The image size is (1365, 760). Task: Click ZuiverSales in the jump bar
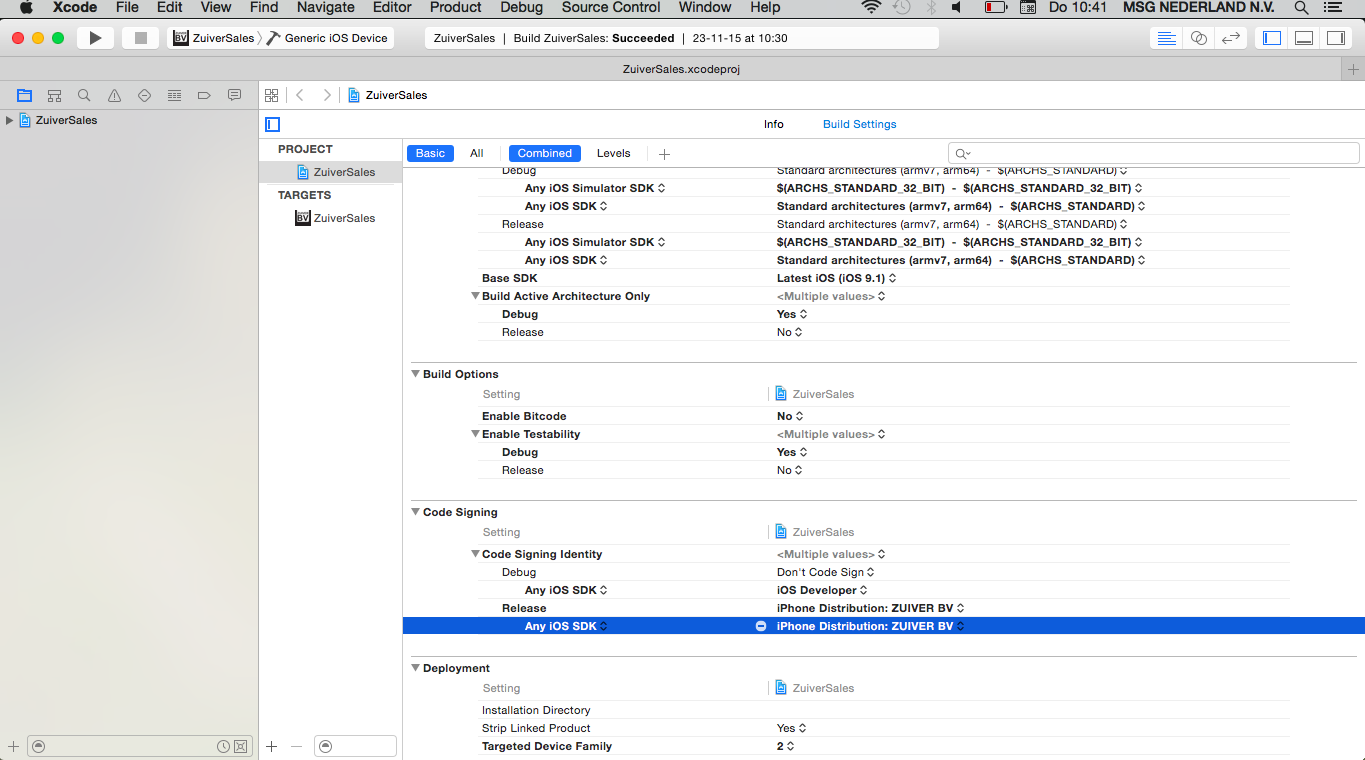tap(388, 95)
